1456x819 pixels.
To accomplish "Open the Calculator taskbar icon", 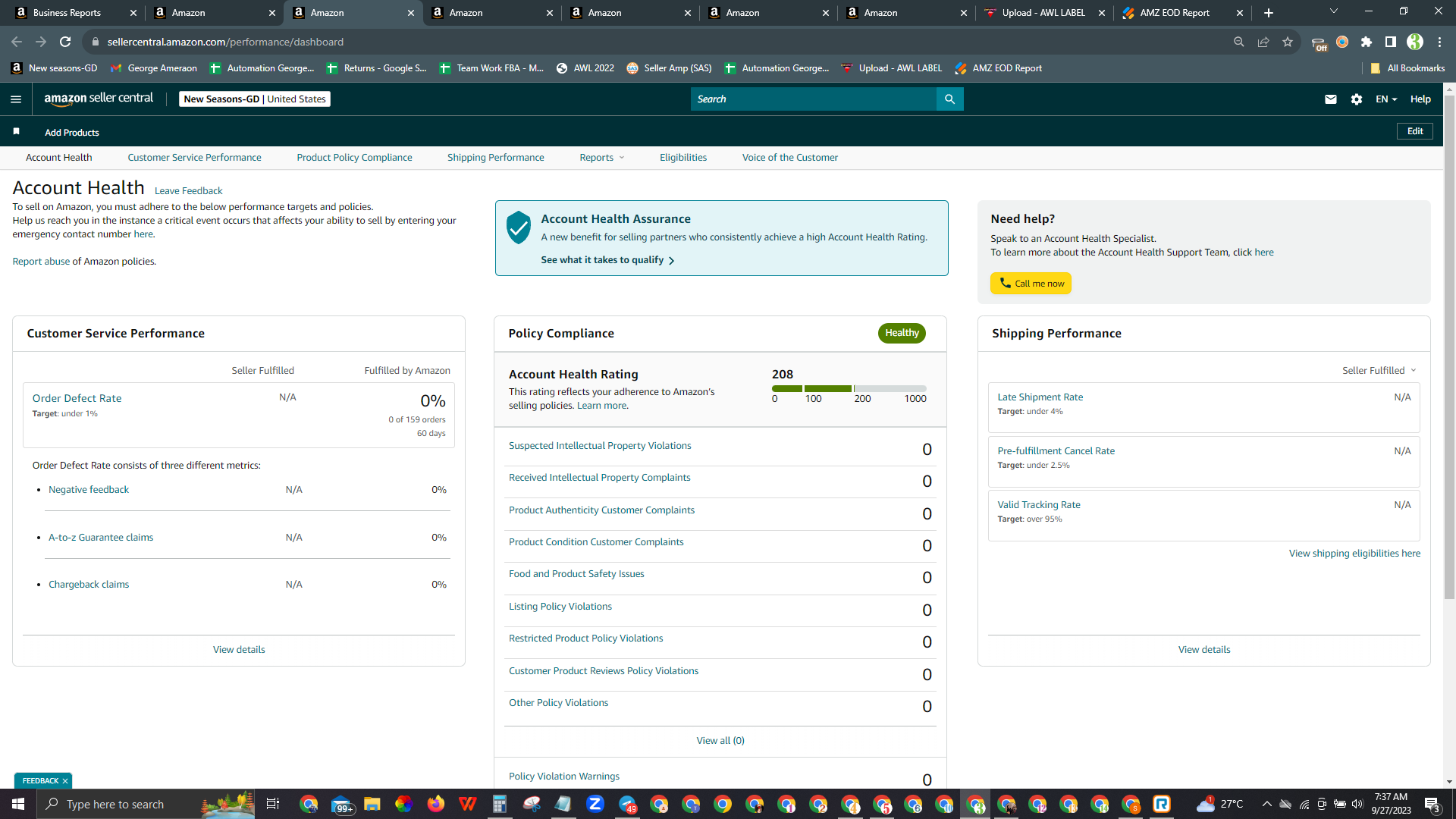I will [x=499, y=804].
